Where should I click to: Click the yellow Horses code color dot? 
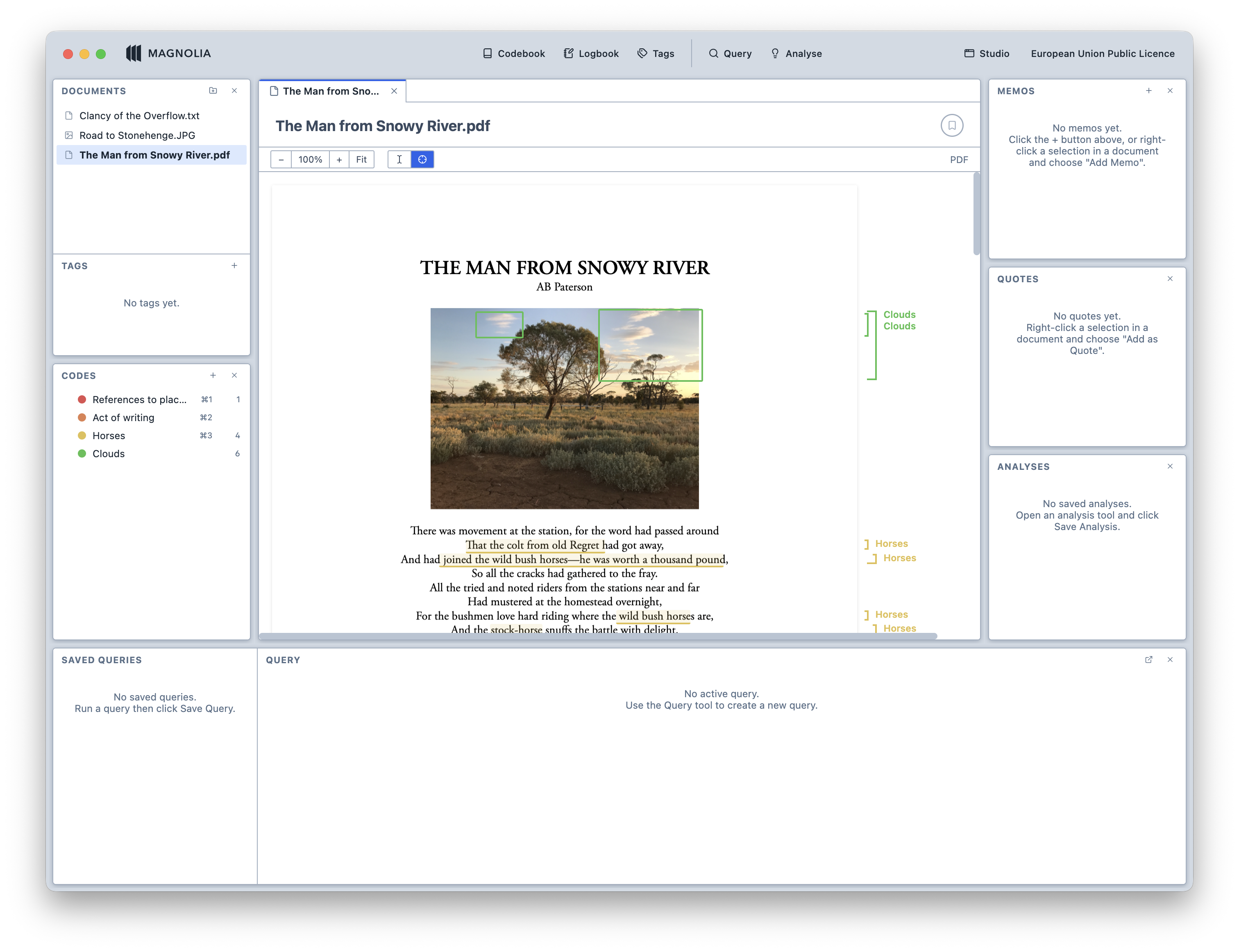pos(82,436)
